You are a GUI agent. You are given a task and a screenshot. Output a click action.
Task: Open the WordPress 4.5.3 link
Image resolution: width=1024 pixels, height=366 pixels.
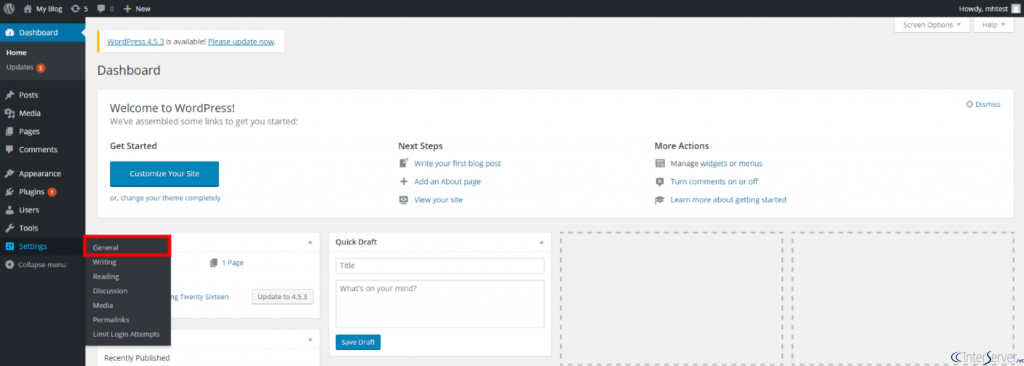click(x=135, y=41)
